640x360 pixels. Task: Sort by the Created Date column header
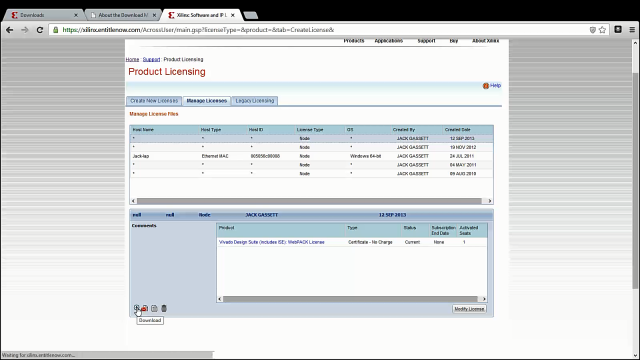tap(458, 130)
